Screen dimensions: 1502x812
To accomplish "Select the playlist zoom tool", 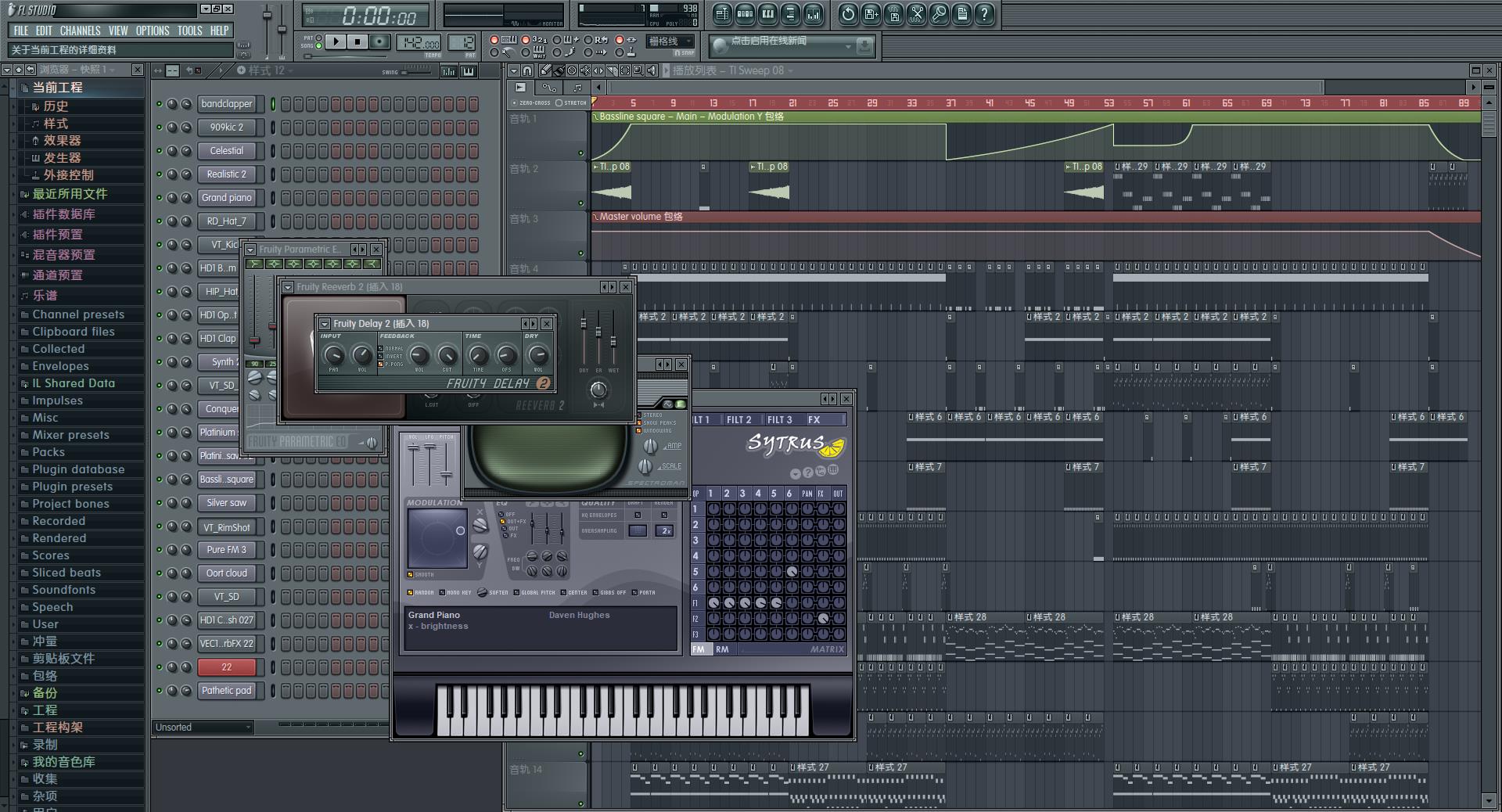I will click(x=638, y=70).
